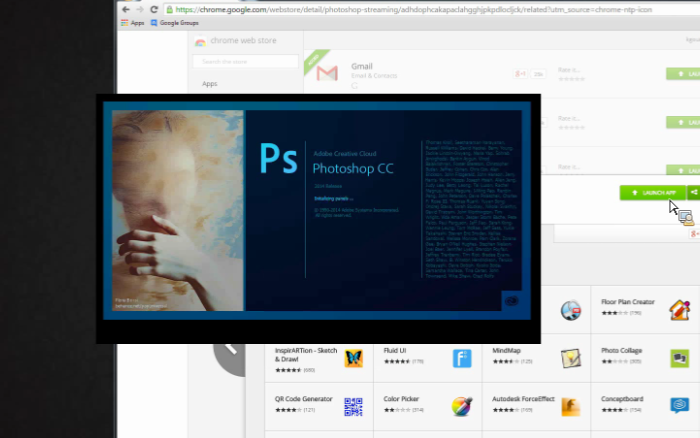Click the share icon beside Launch App

click(x=693, y=192)
